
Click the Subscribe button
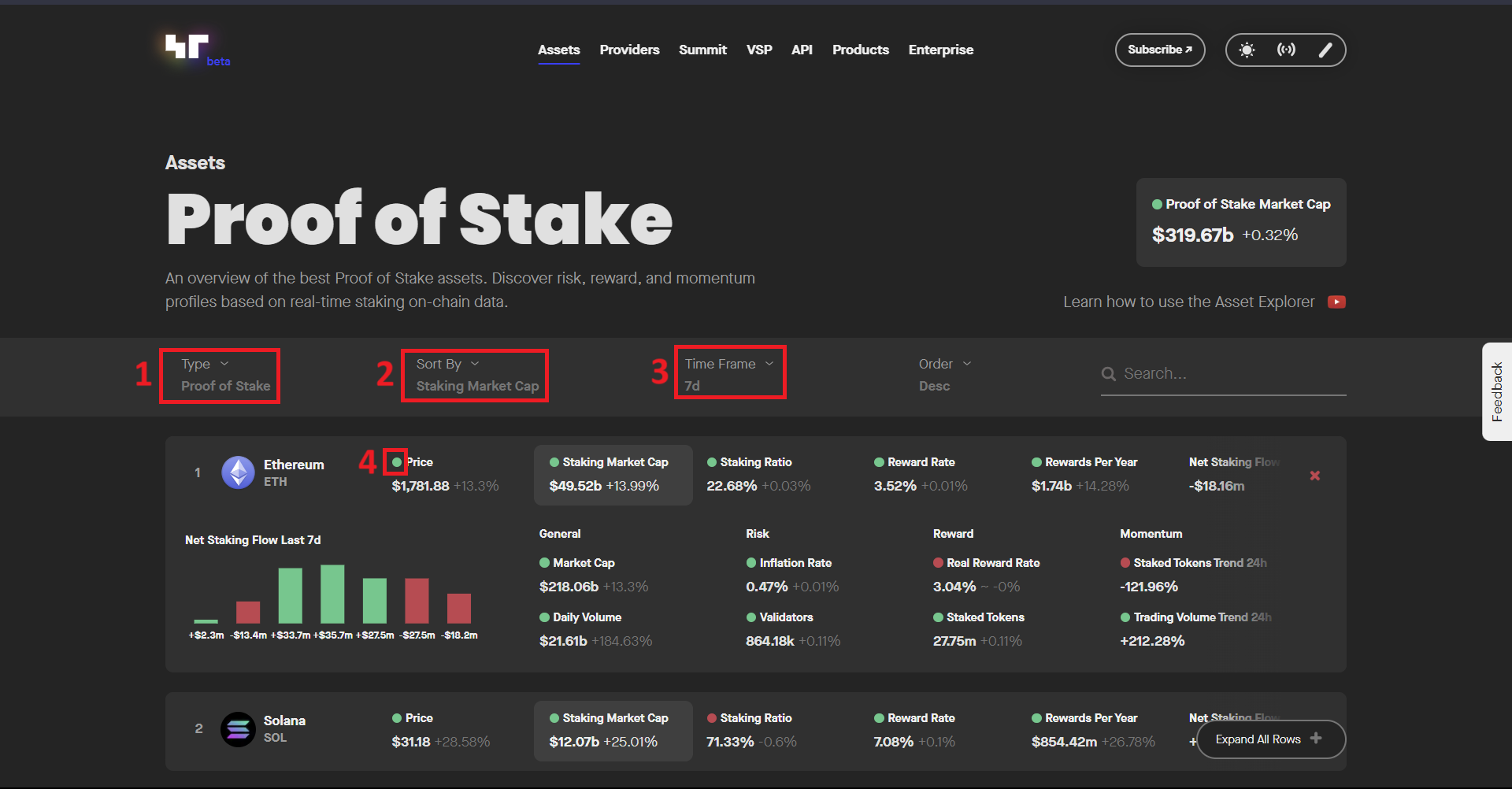tap(1160, 50)
